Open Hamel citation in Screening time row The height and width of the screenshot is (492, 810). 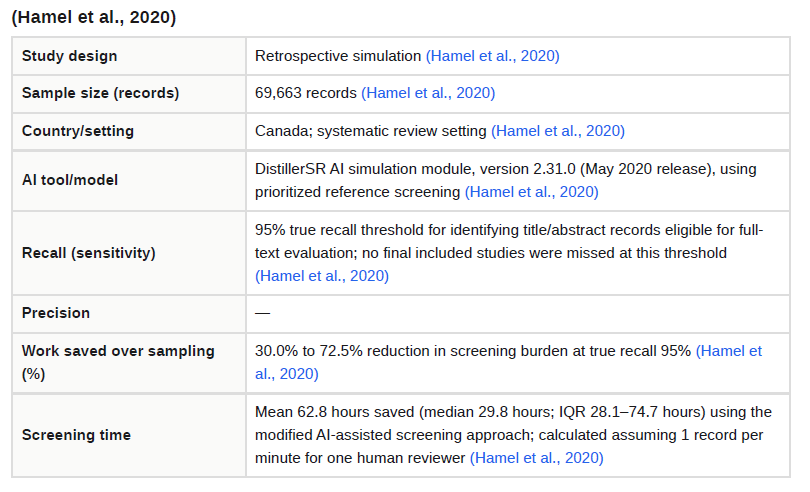click(x=536, y=458)
